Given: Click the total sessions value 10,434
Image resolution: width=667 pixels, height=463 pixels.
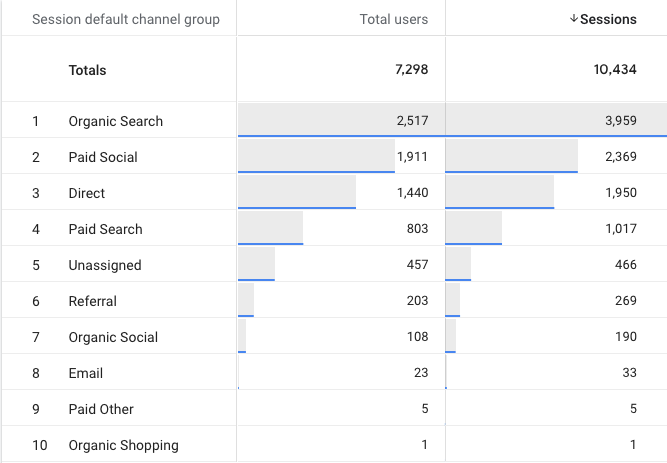Looking at the screenshot, I should [614, 70].
